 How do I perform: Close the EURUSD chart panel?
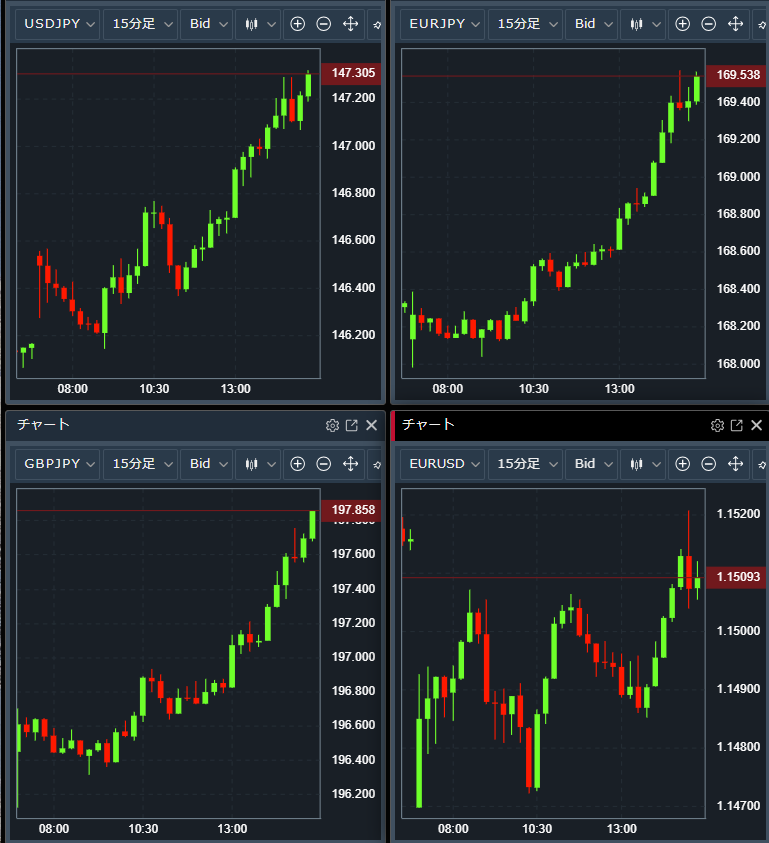(757, 426)
